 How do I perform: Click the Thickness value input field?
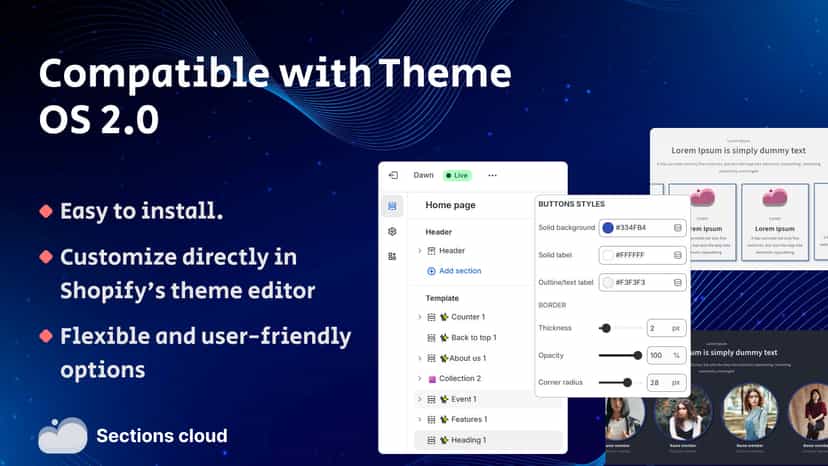(x=666, y=328)
